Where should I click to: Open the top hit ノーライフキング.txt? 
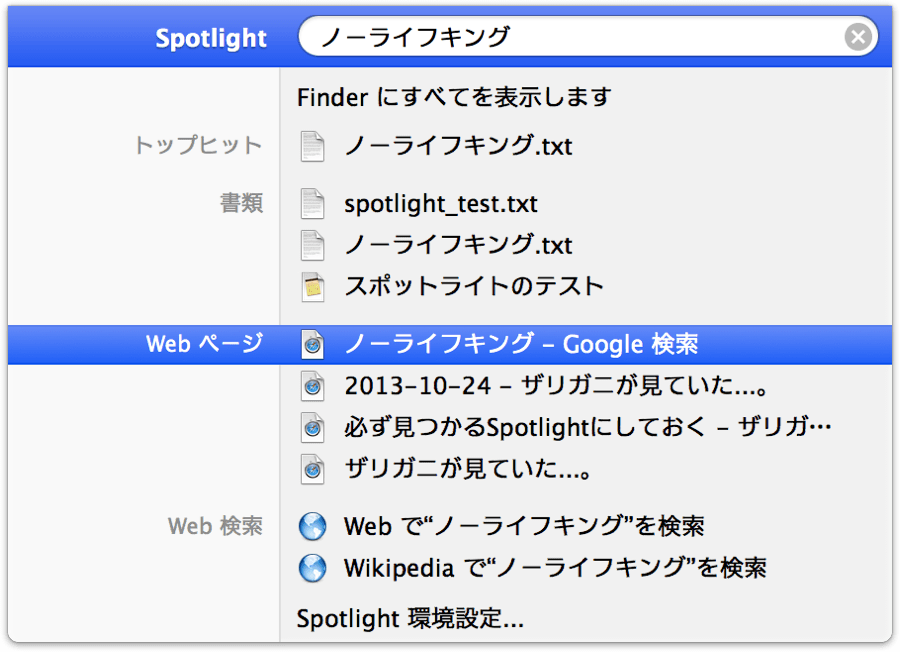[x=458, y=146]
